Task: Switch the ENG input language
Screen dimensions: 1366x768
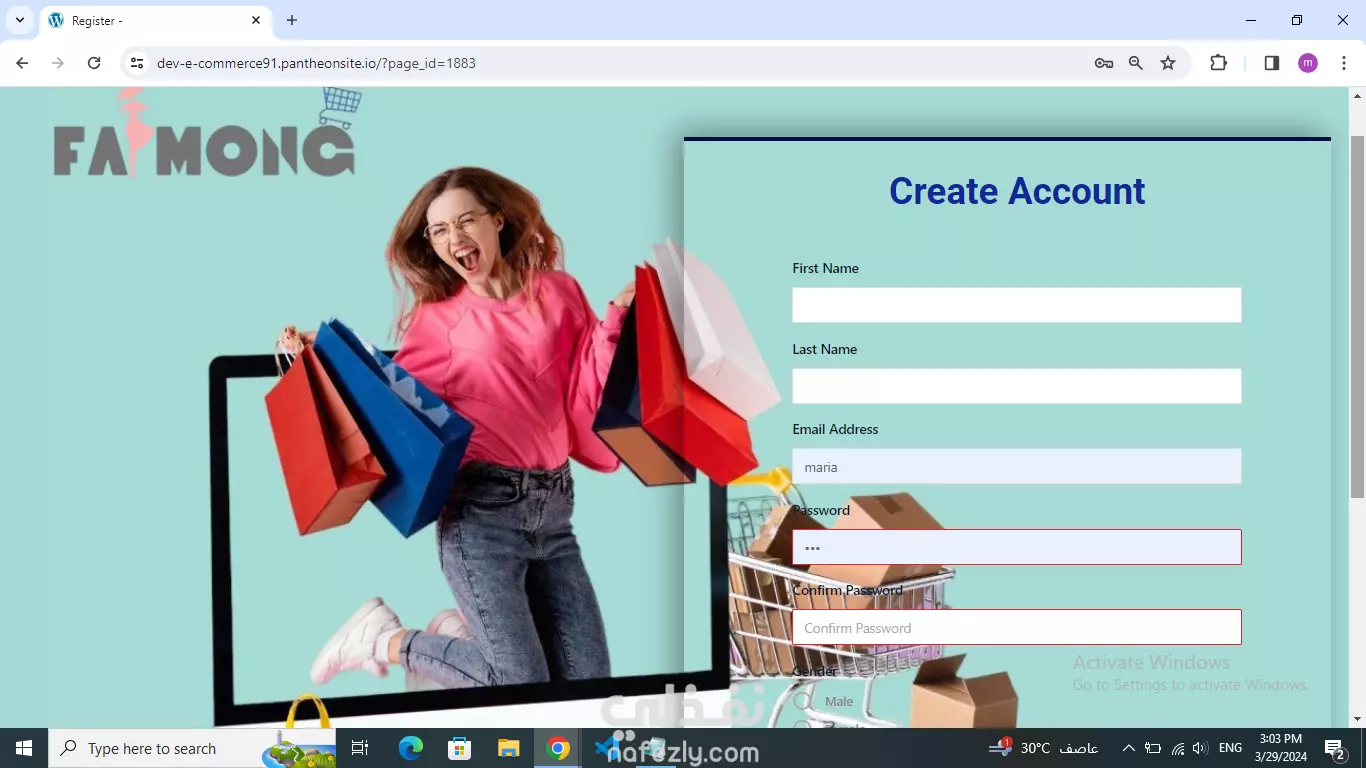Action: point(1231,748)
